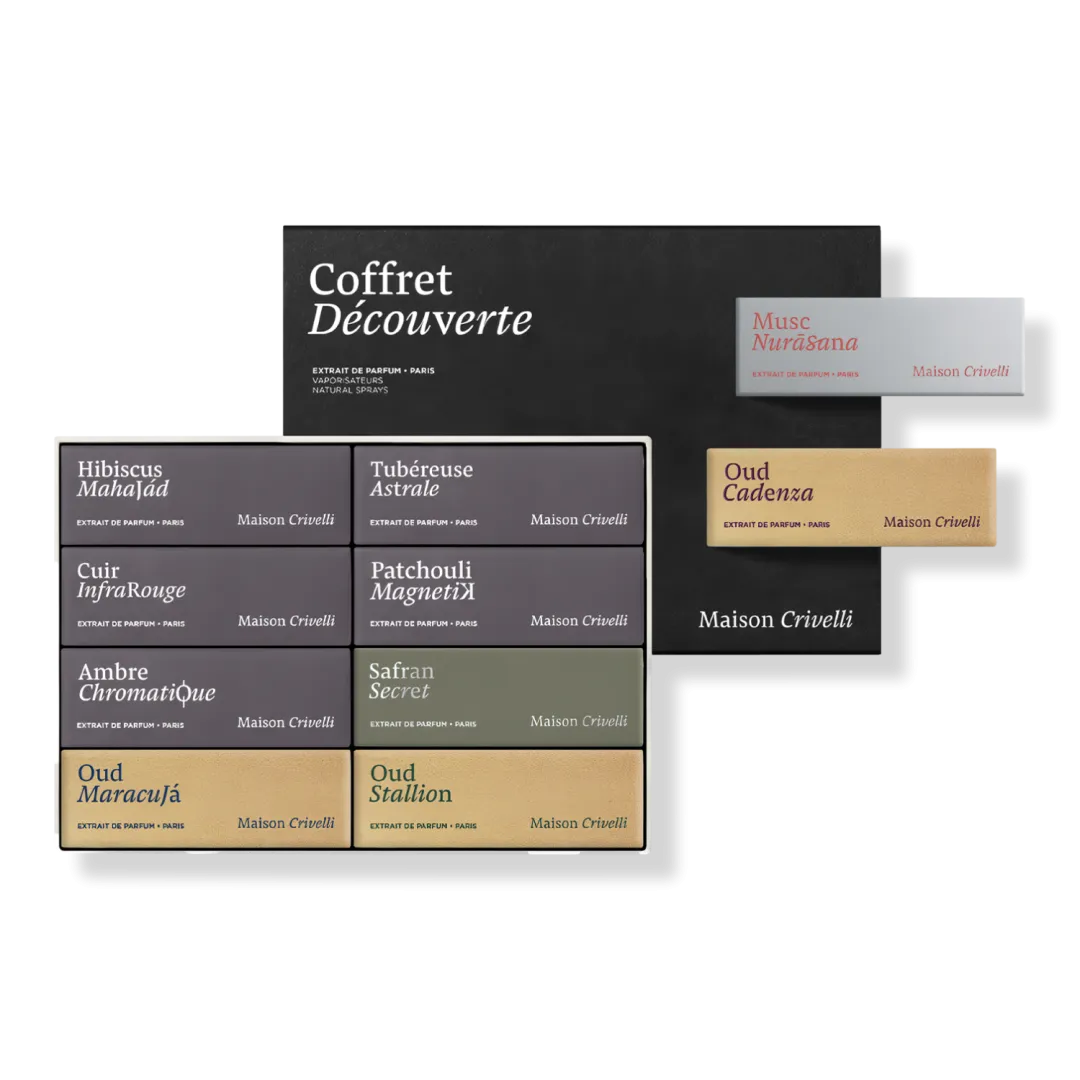Click Maison Crivelli logo on Hibiscus Mahajád box

[x=286, y=520]
